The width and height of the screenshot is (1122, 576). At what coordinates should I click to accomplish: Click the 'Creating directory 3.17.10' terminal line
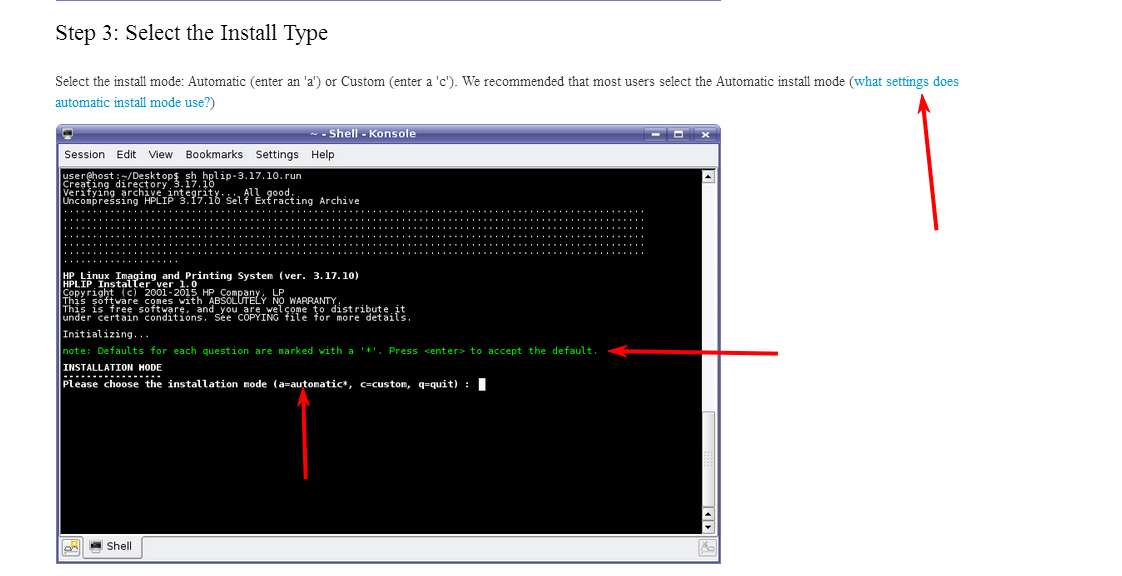click(139, 184)
